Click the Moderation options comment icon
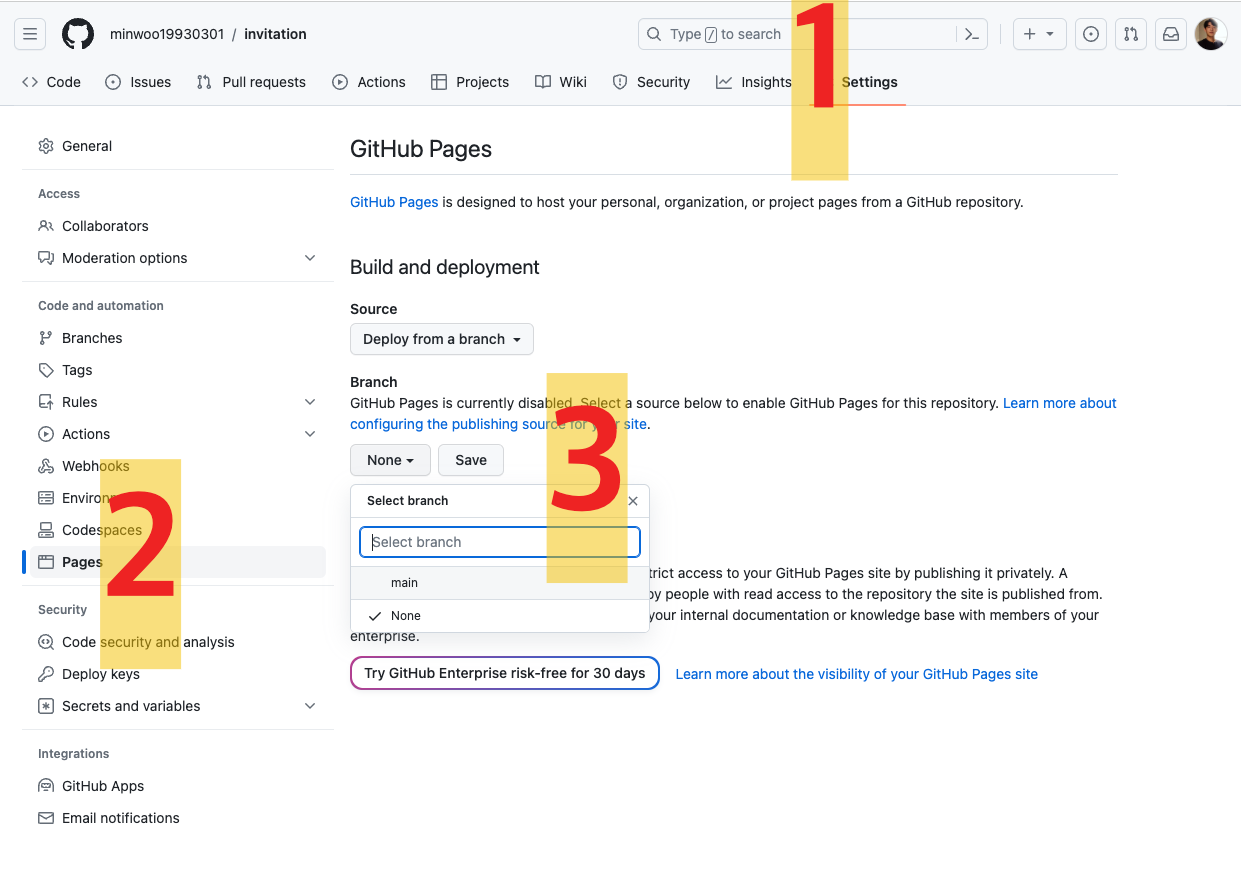This screenshot has height=873, width=1241. [46, 258]
